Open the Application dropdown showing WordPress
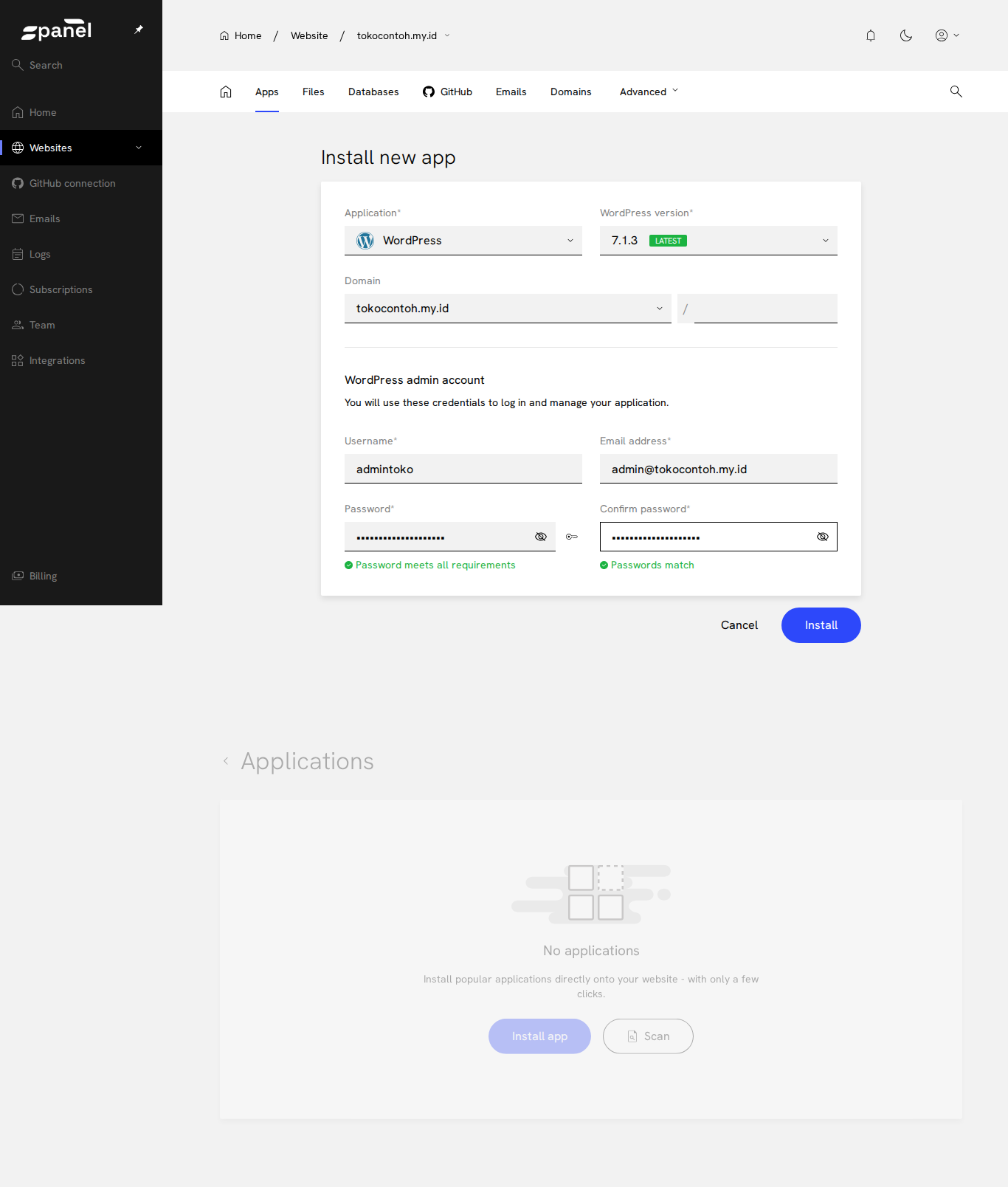This screenshot has height=1187, width=1008. pos(463,241)
